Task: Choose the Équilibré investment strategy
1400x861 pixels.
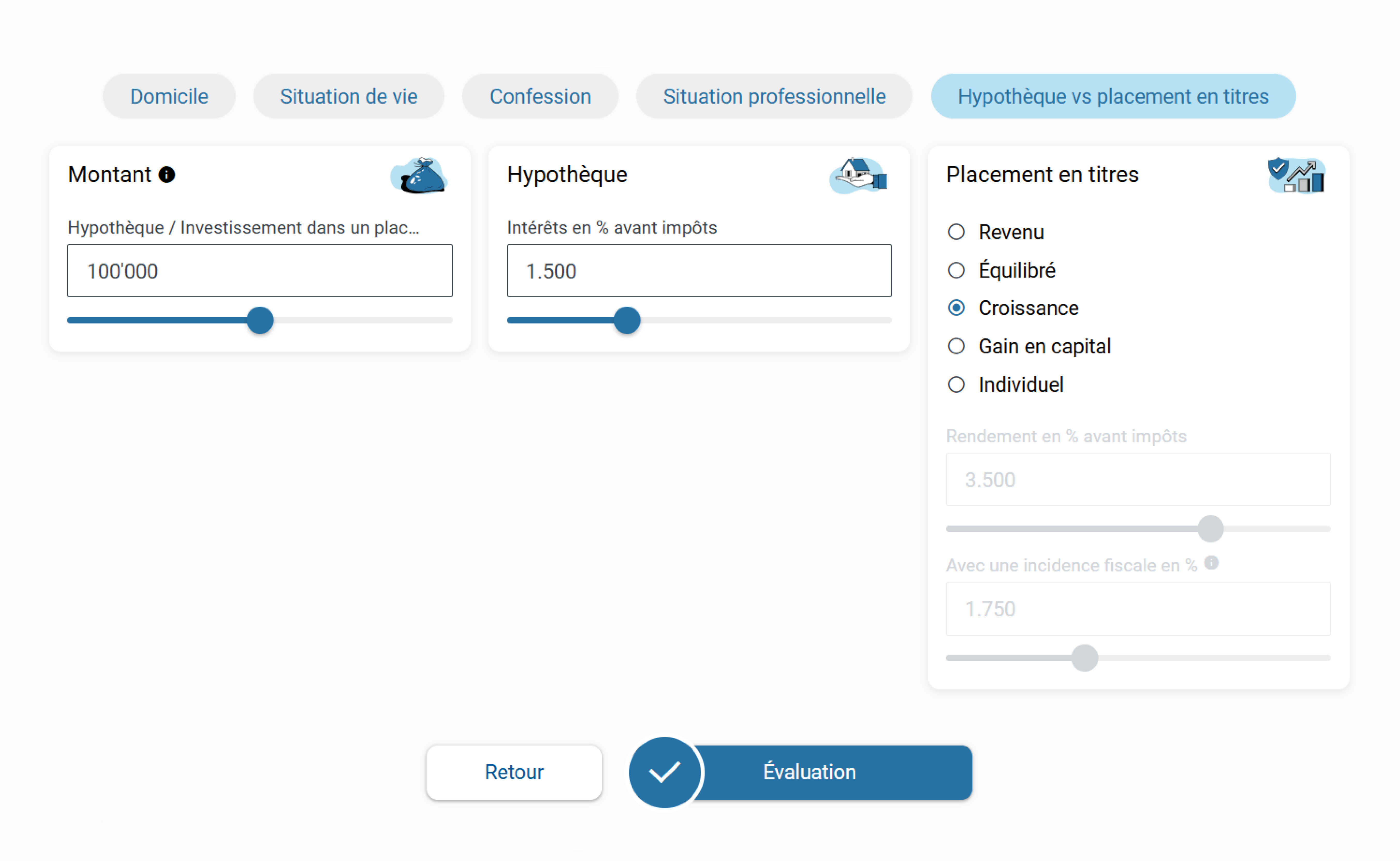Action: tap(956, 270)
